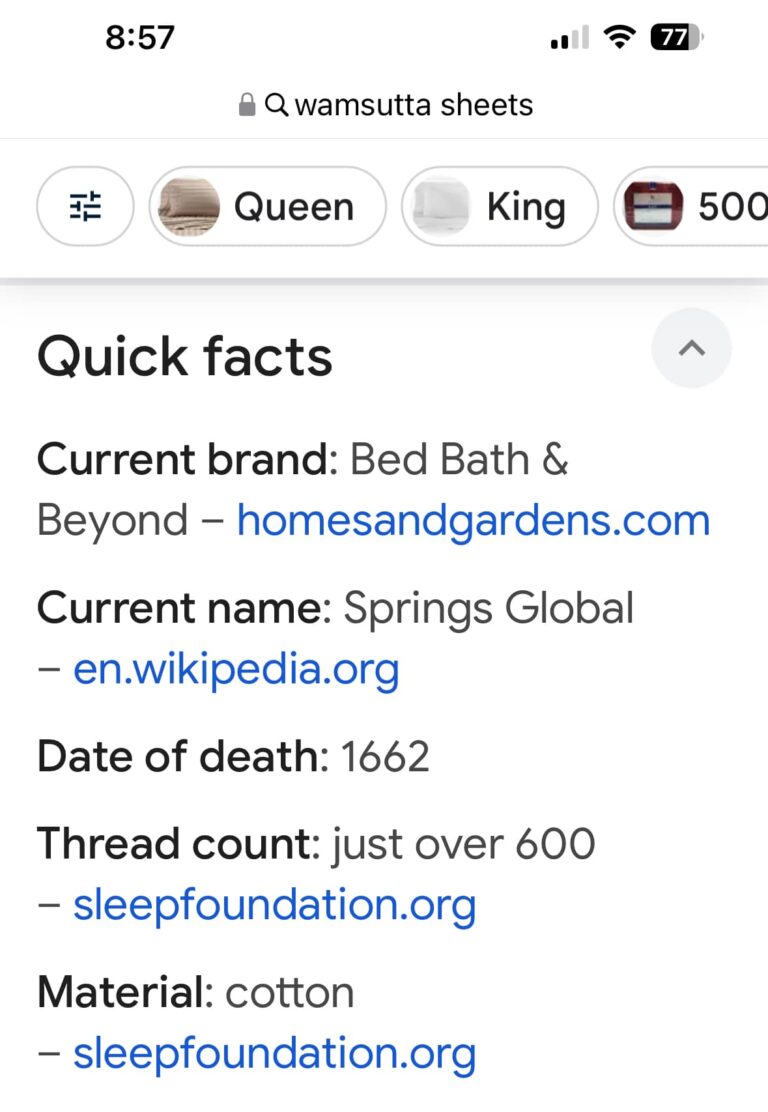
Task: Tap the 8:57 clock in status bar
Action: pos(140,38)
